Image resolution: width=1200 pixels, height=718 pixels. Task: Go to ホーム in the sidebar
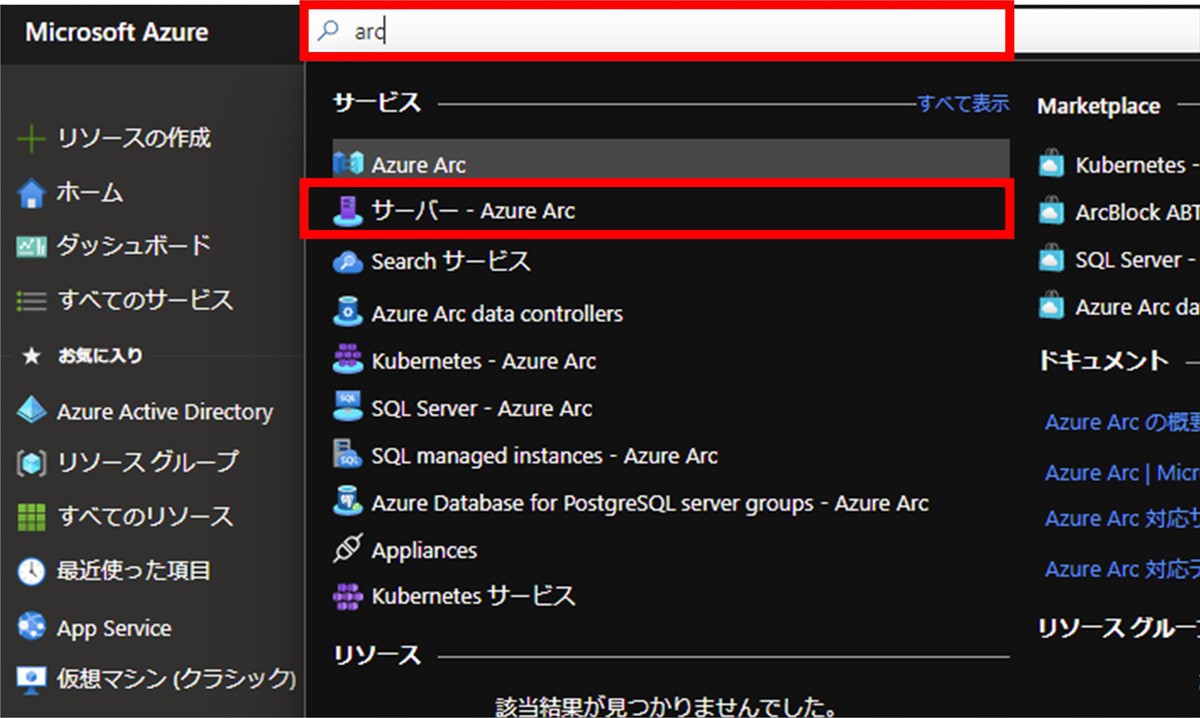coord(90,193)
